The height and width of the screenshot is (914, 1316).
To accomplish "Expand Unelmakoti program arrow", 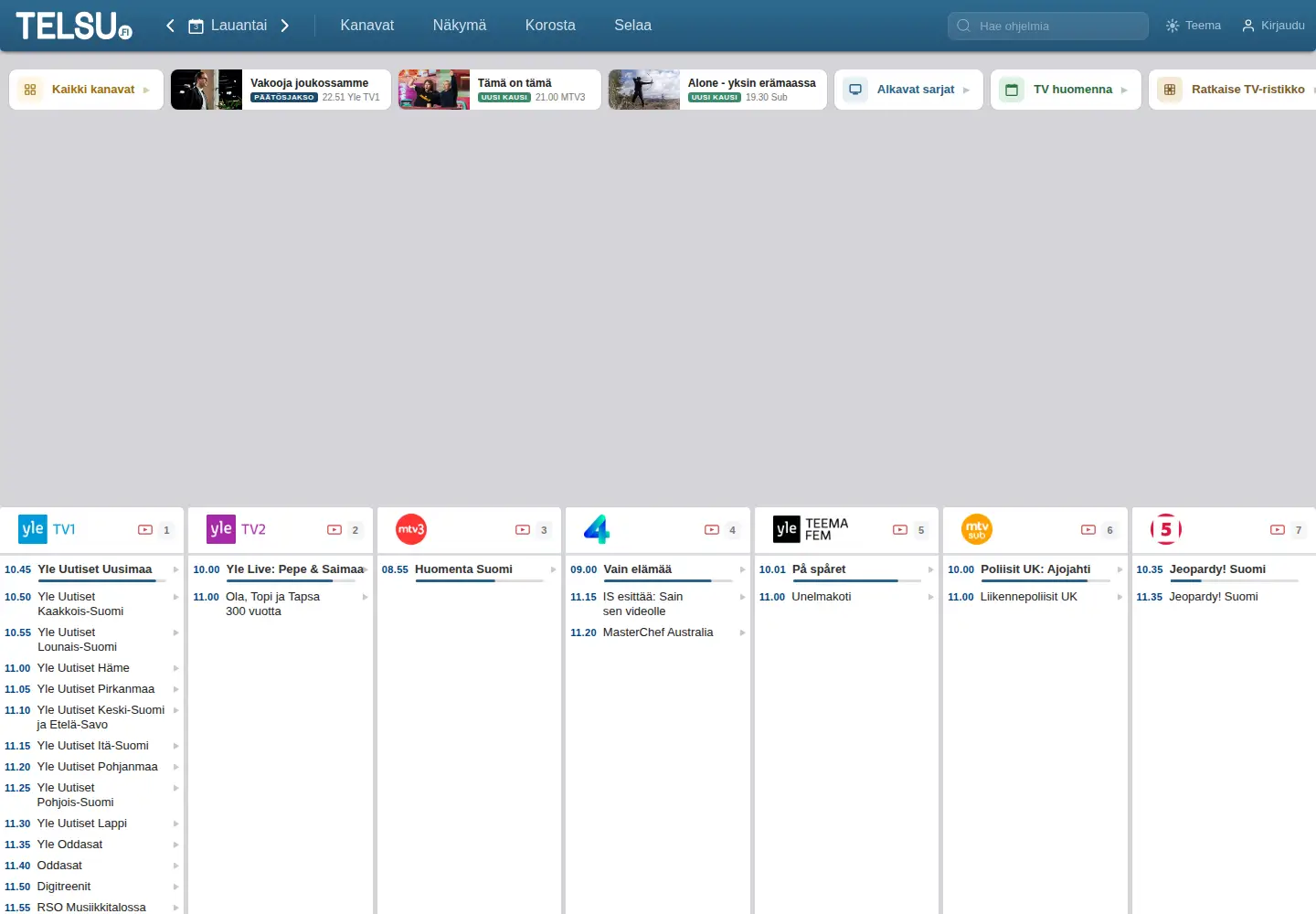I will click(930, 597).
